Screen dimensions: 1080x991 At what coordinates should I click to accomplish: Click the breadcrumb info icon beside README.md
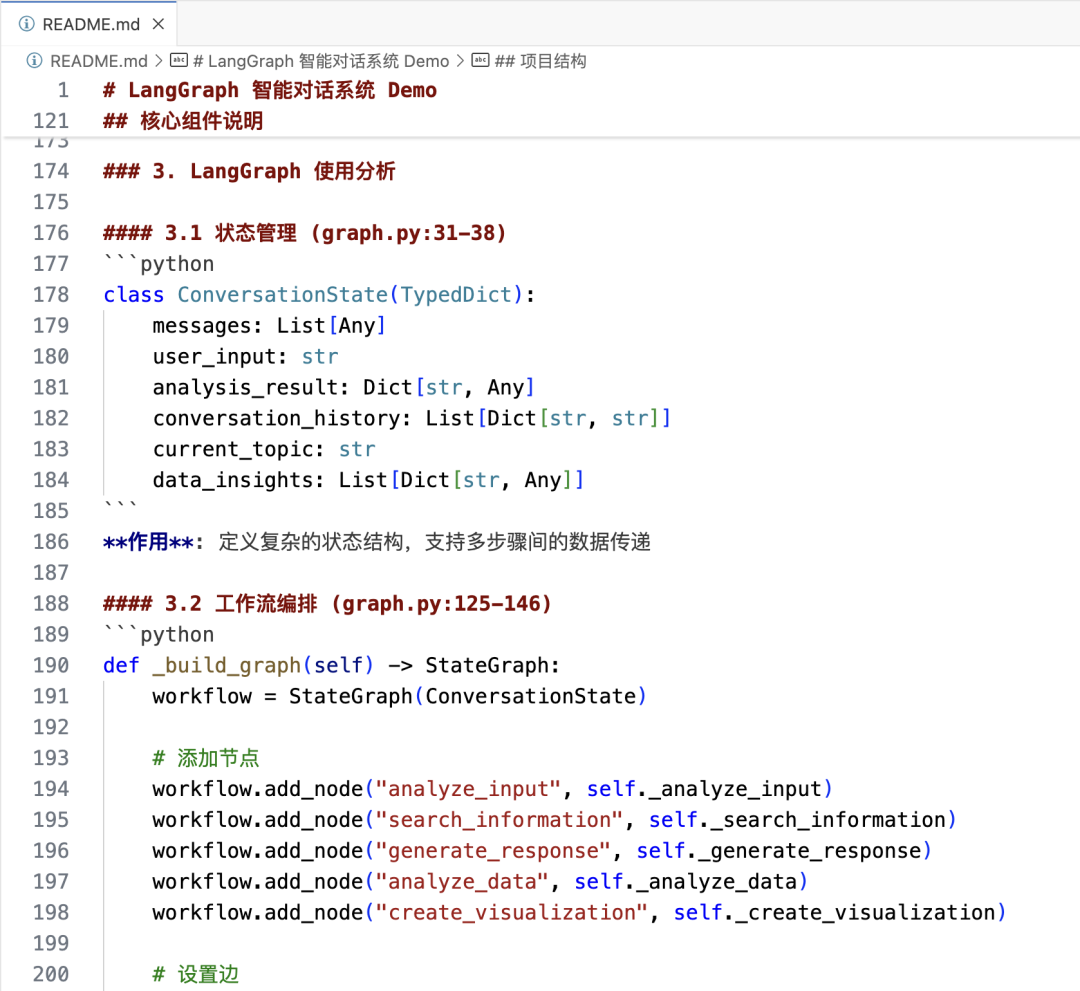tap(34, 61)
